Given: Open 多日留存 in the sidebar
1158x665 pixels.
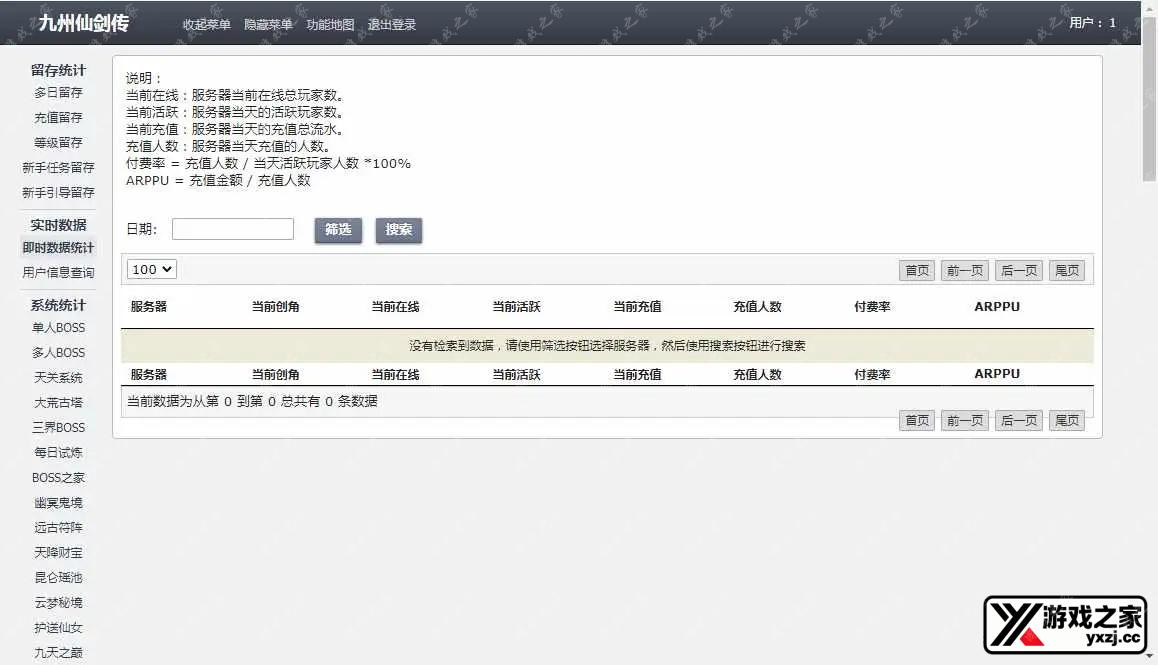Looking at the screenshot, I should pyautogui.click(x=58, y=93).
